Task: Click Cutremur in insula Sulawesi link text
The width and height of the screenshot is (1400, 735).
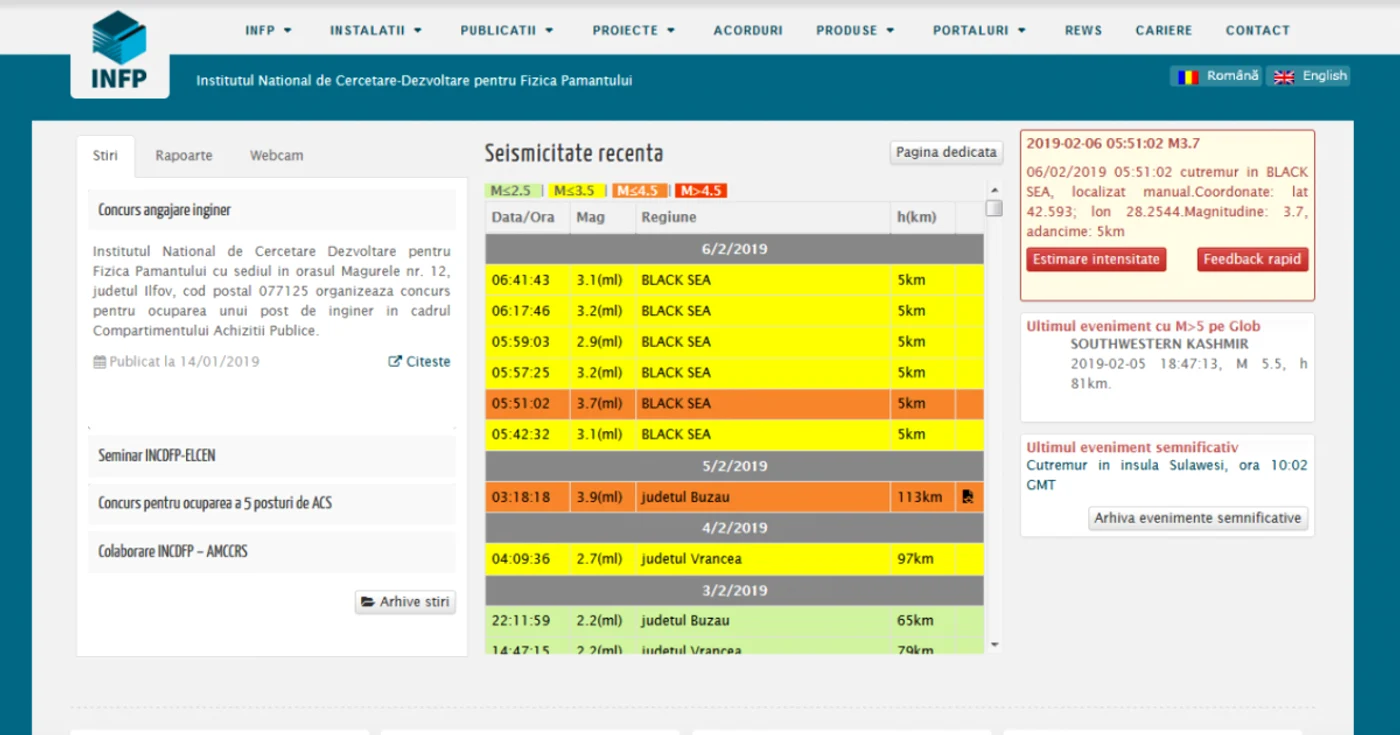Action: click(x=1167, y=475)
